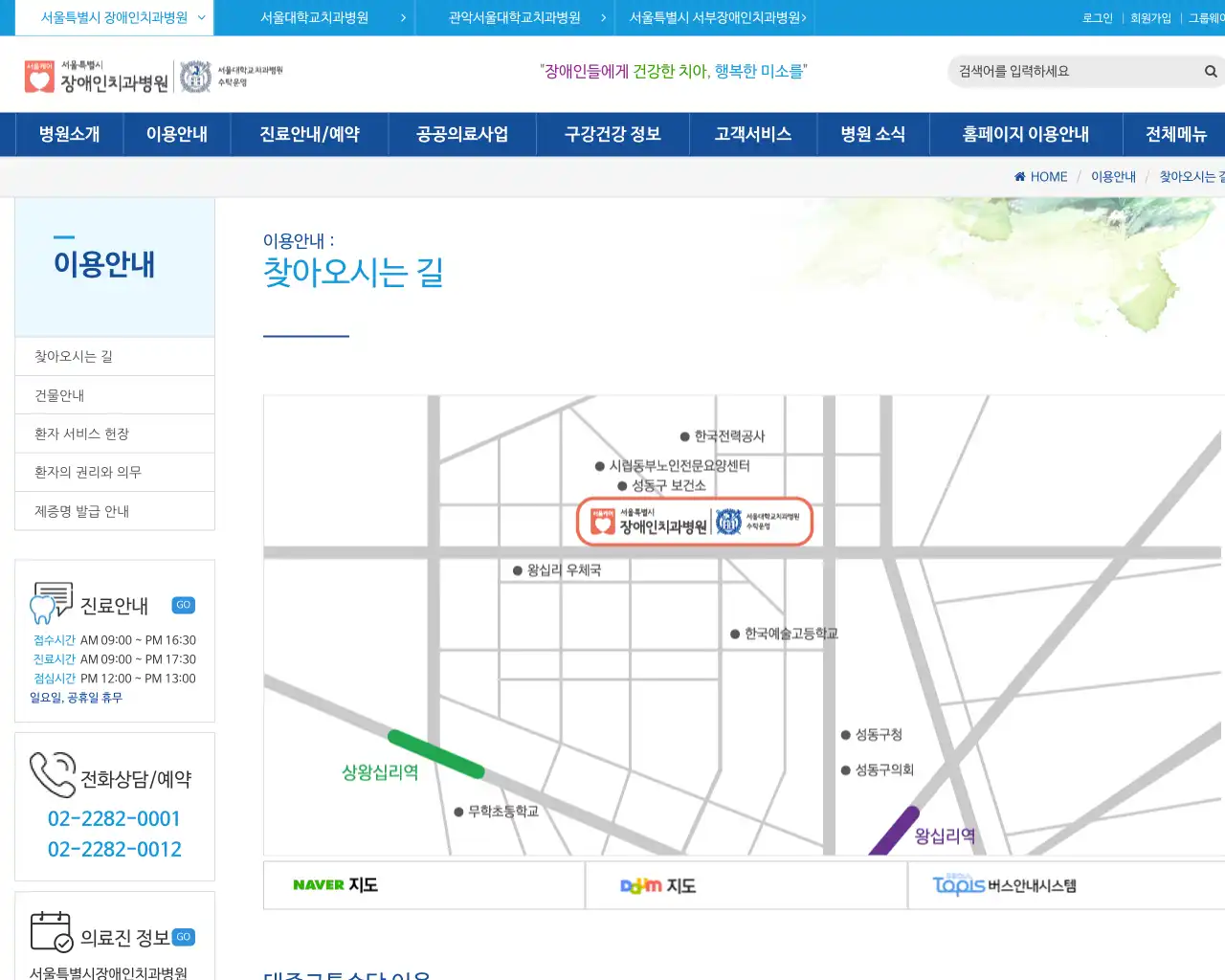Click phone number 02-2282-0012

click(114, 849)
